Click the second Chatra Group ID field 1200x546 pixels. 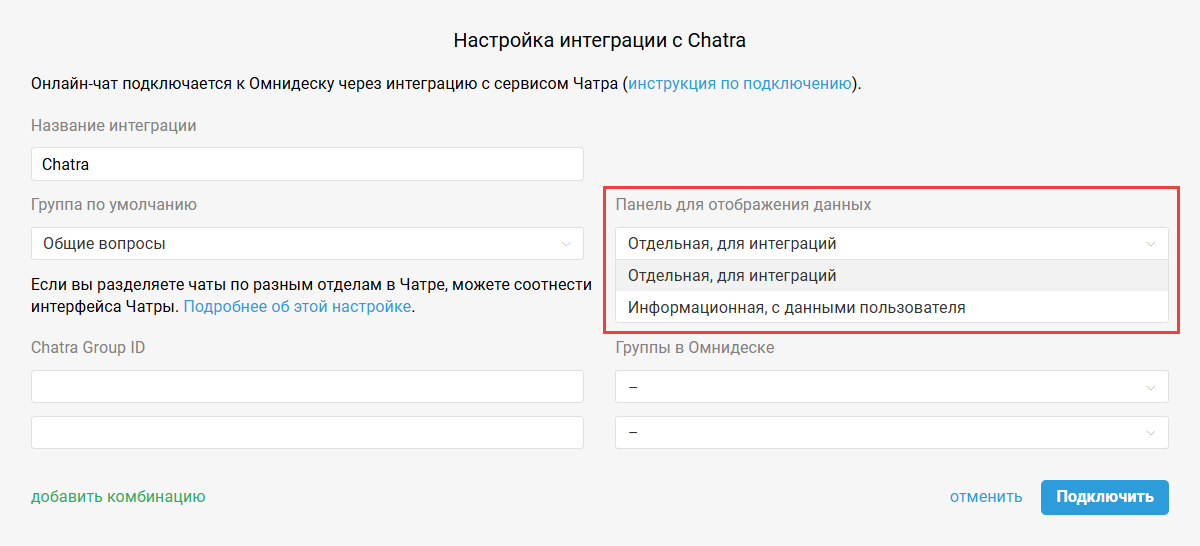click(307, 432)
